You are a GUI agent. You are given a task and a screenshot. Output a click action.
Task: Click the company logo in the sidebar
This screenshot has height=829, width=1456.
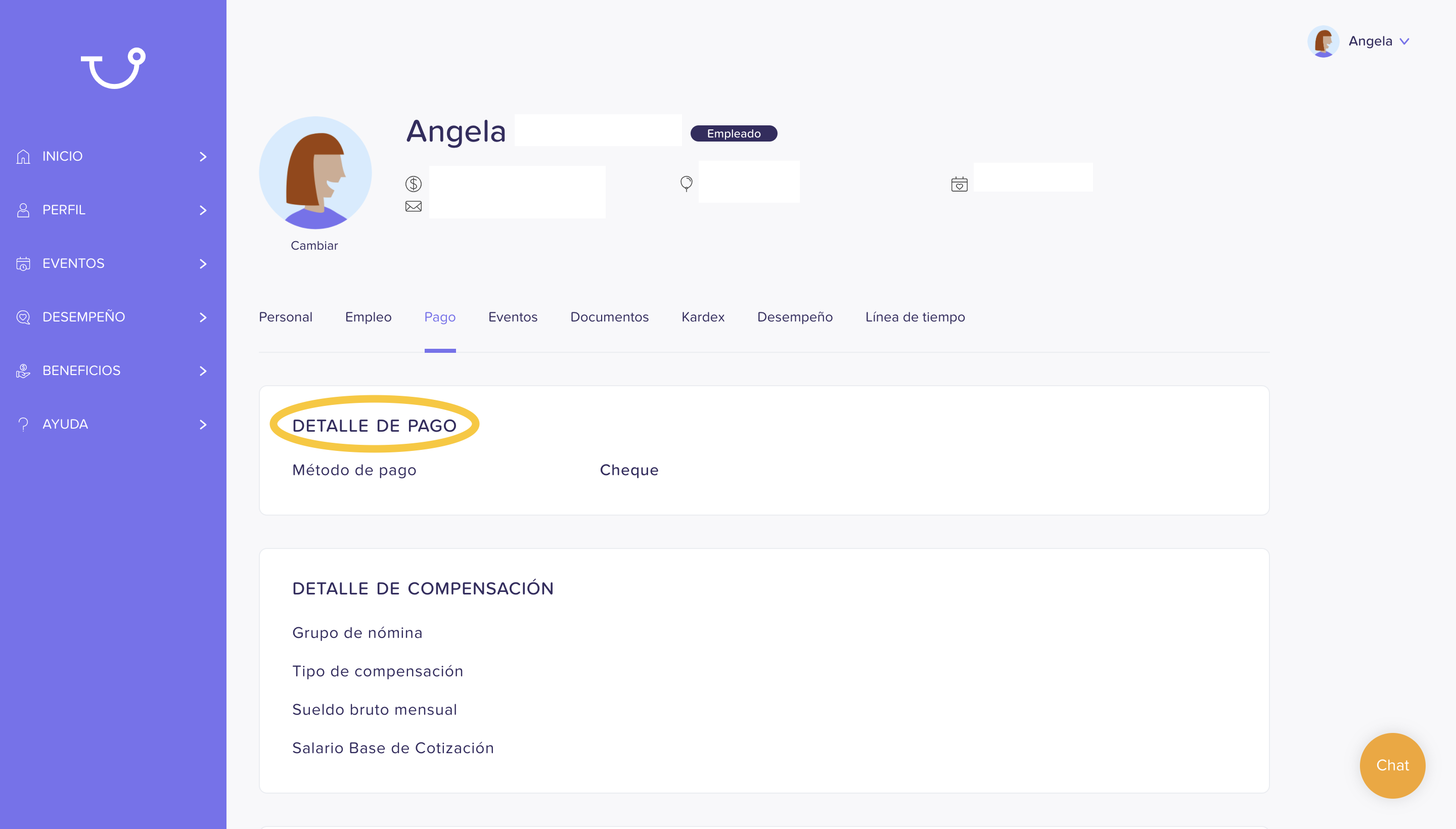113,68
